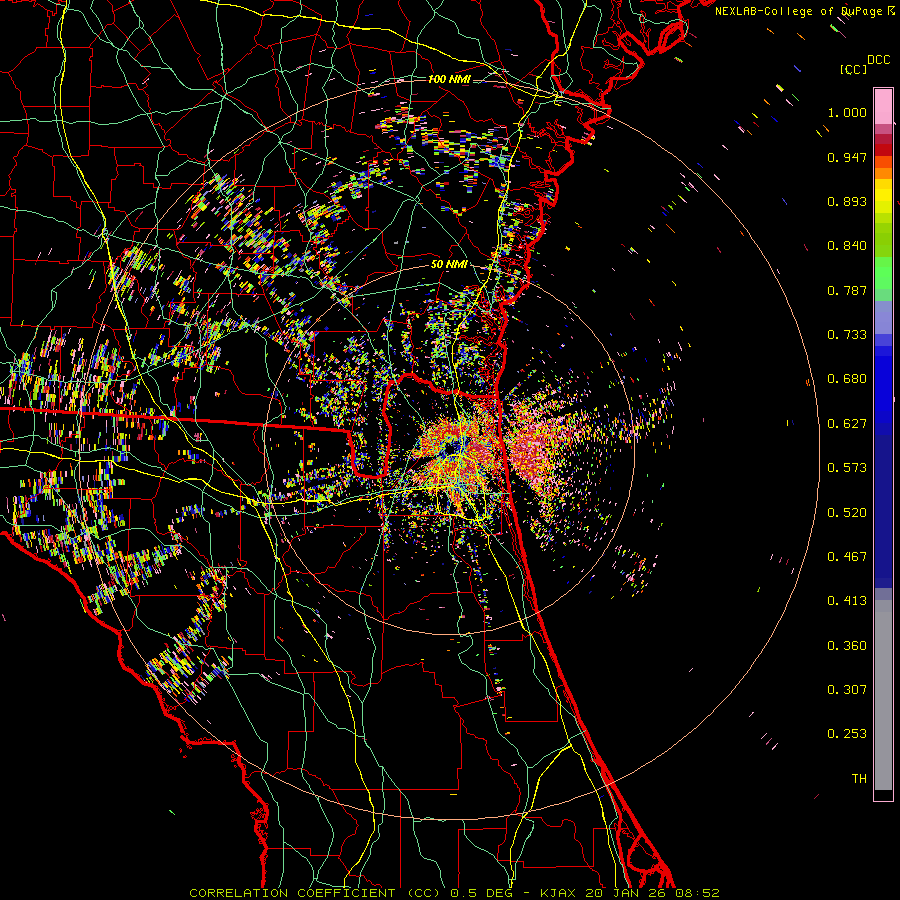The image size is (900, 900).
Task: Click the 0.307 scale value
Action: (x=847, y=690)
